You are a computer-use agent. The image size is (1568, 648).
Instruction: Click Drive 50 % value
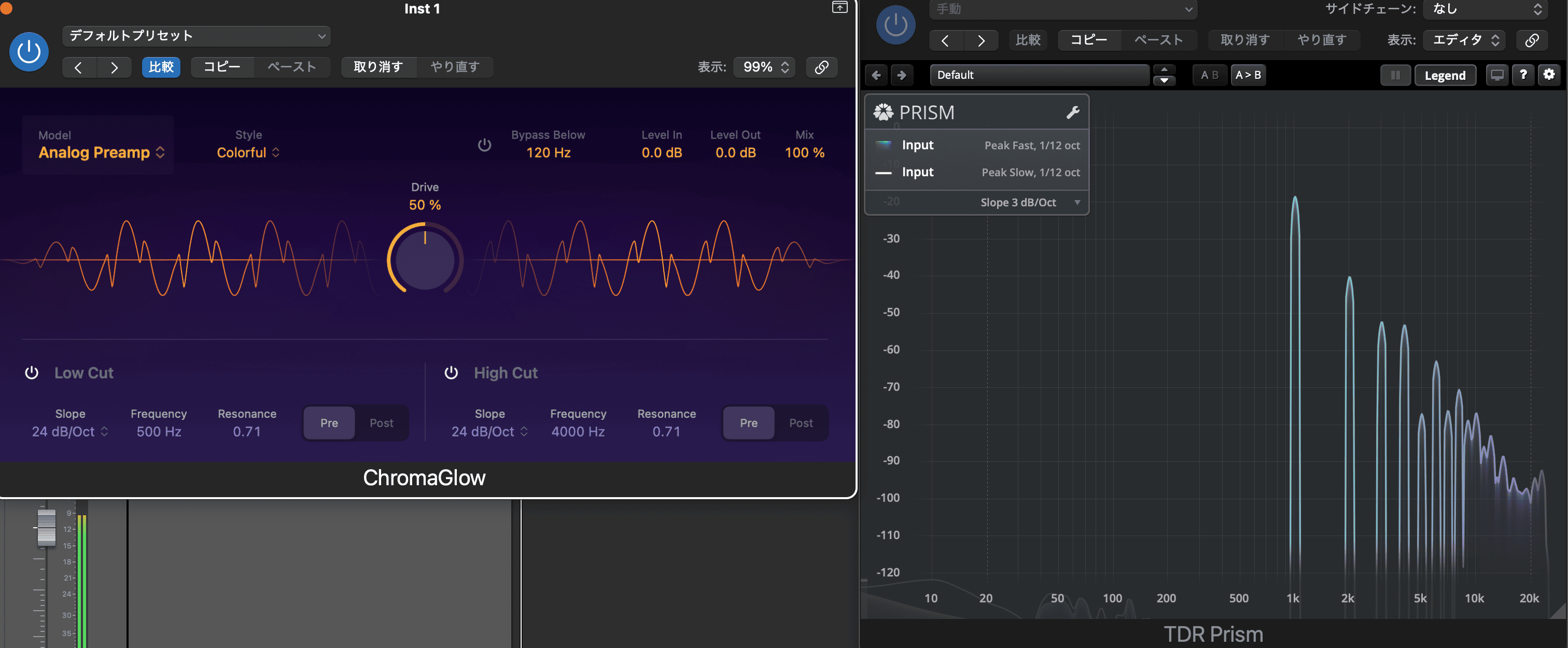point(425,205)
